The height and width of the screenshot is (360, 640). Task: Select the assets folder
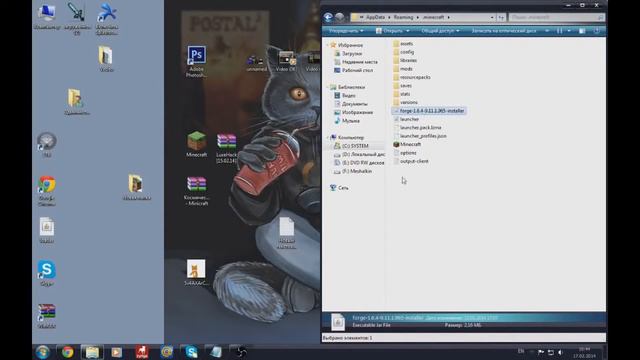[406, 44]
